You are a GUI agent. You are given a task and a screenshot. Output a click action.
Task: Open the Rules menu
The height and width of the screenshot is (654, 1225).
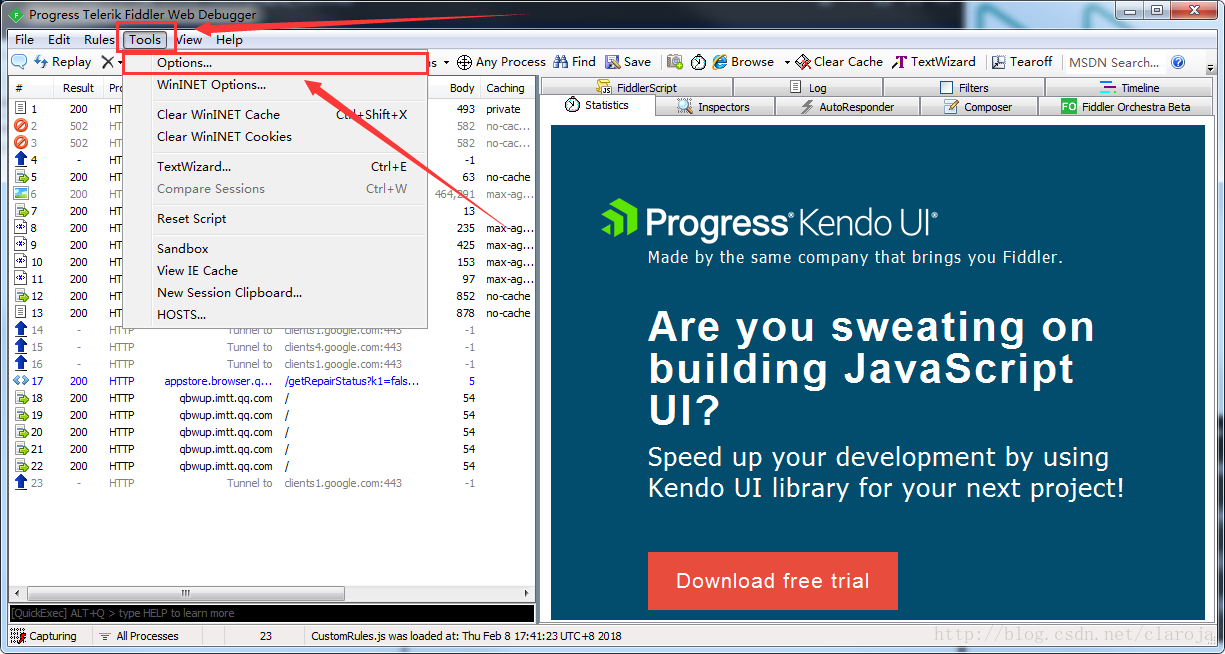99,40
